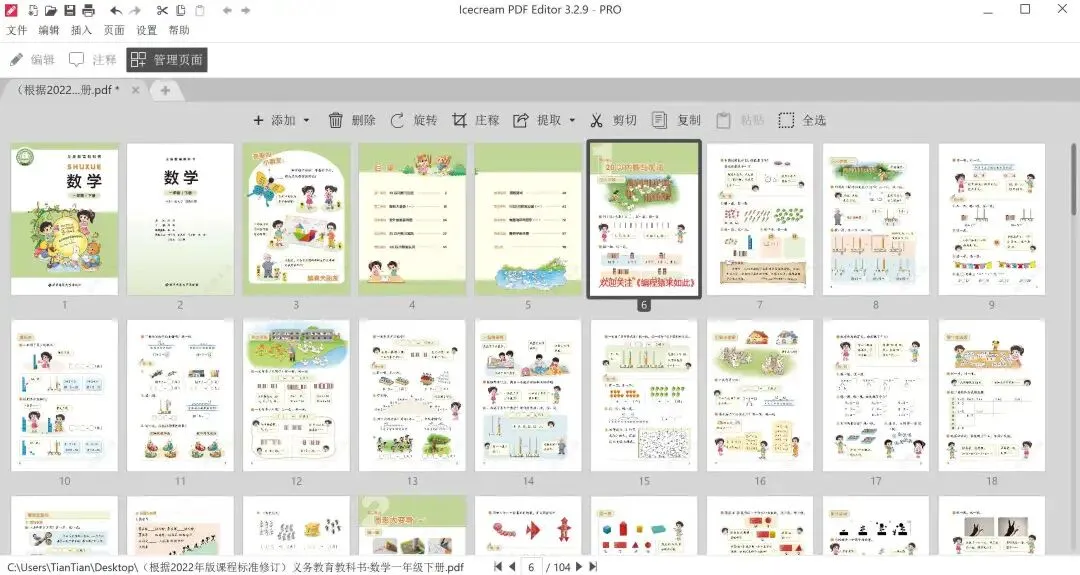Switch to 注释 annotation mode
This screenshot has height=575, width=1080.
[93, 60]
